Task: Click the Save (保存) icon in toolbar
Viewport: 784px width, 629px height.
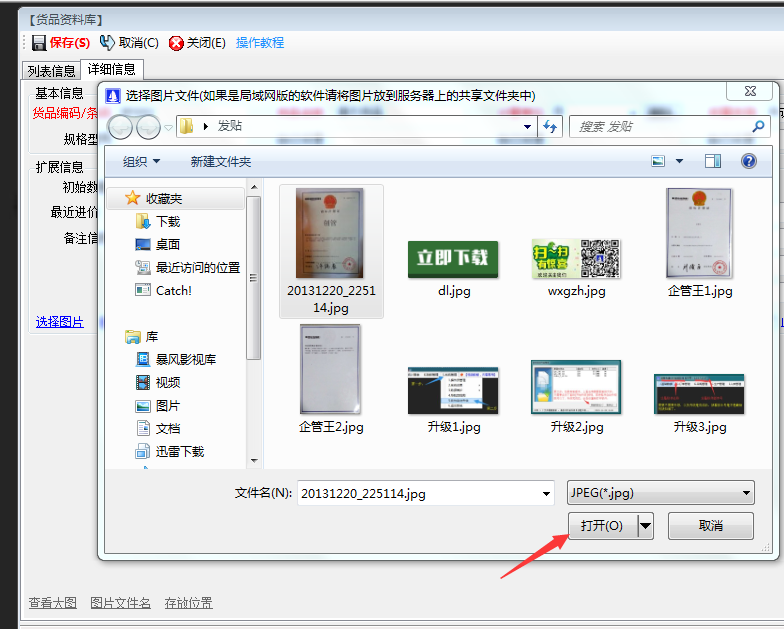Action: [x=39, y=43]
